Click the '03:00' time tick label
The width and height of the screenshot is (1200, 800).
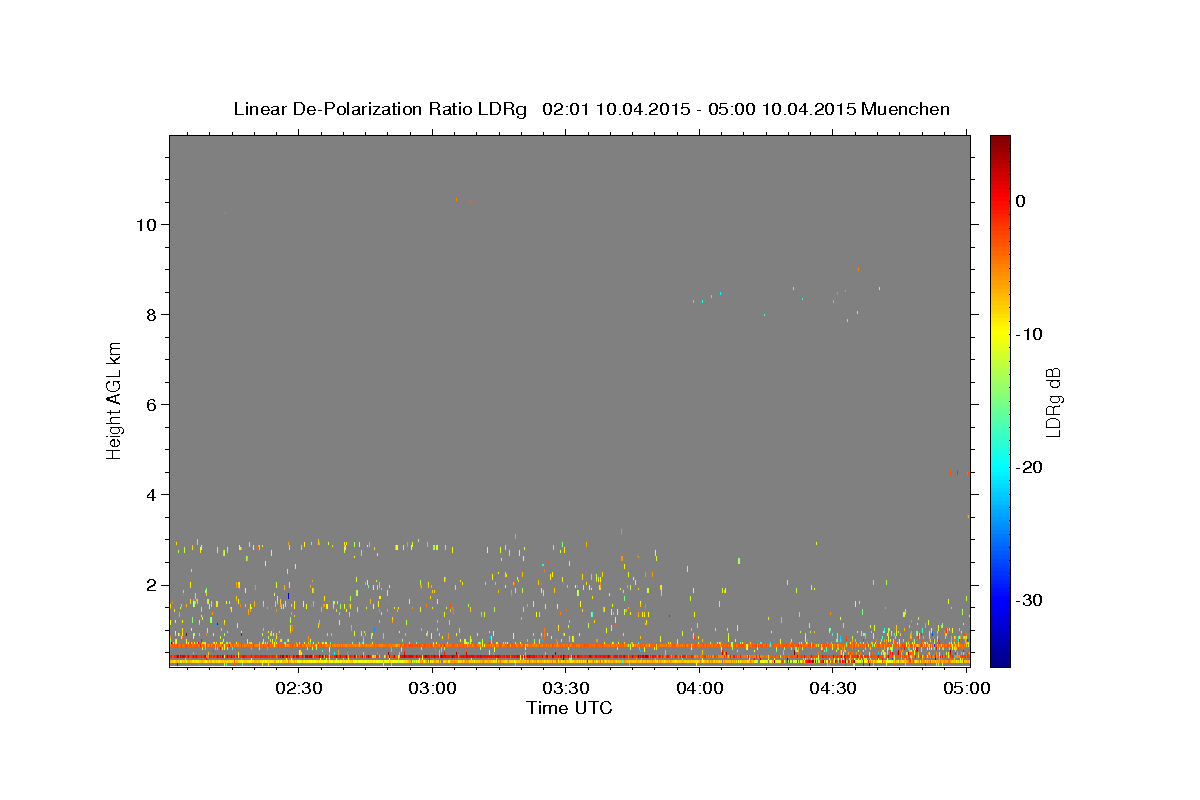coord(432,688)
